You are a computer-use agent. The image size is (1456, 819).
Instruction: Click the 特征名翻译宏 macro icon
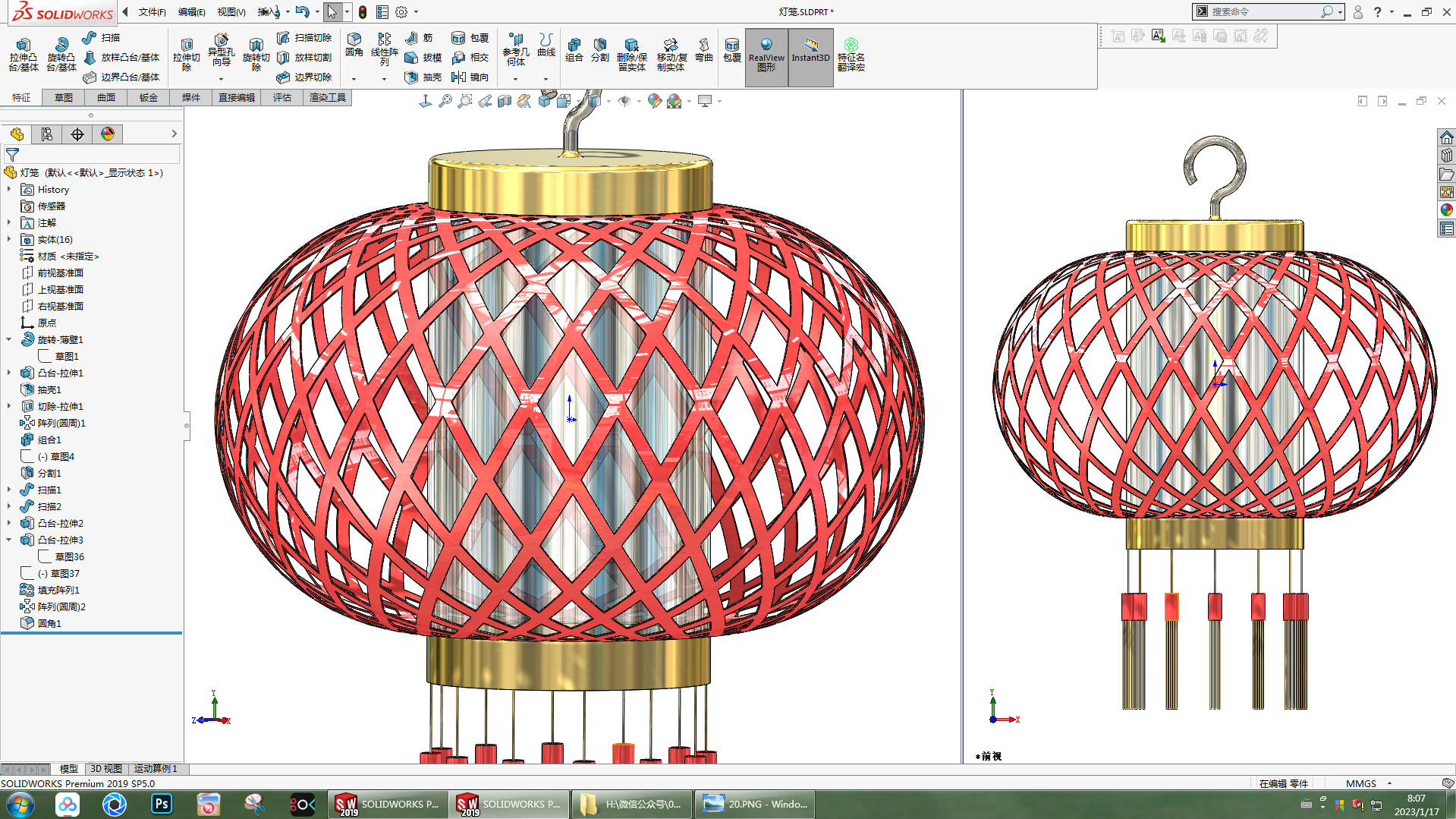point(851,55)
